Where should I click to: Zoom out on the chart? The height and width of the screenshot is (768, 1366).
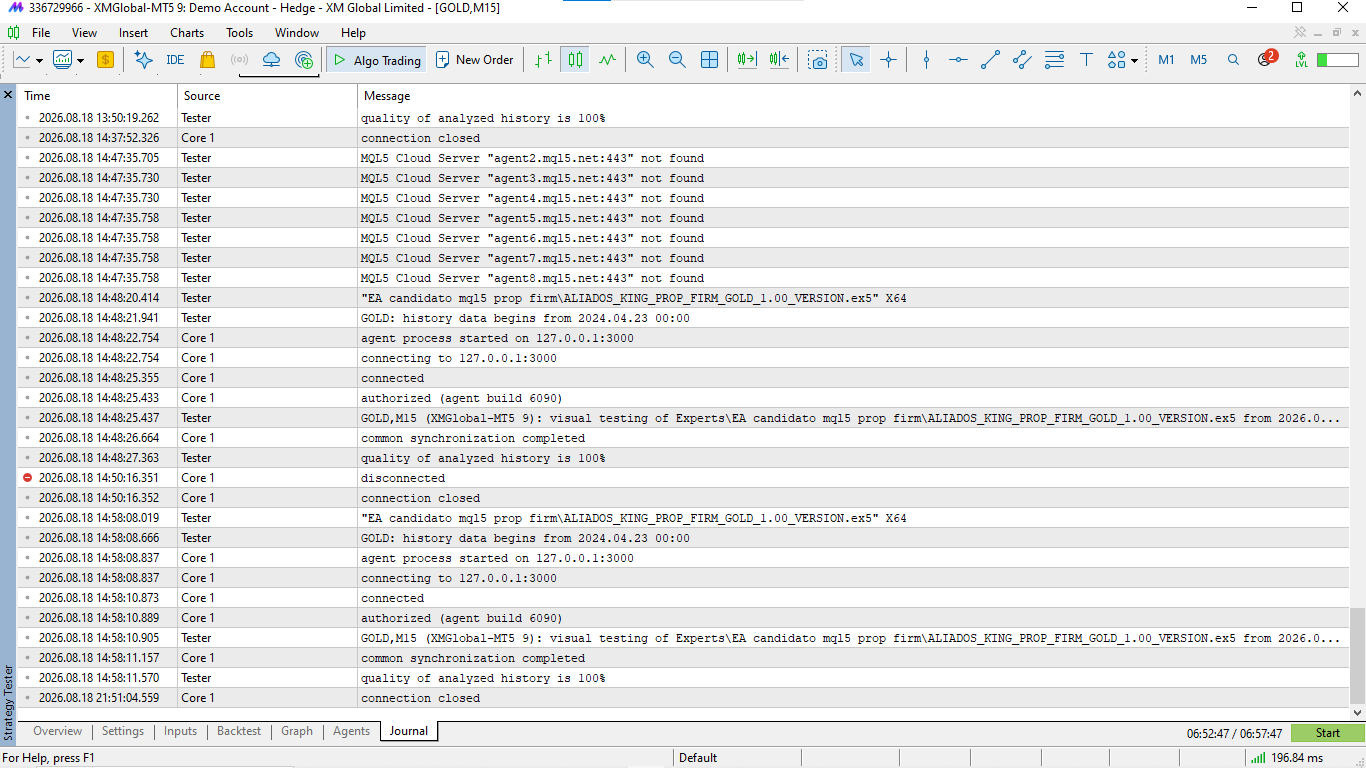coord(677,60)
